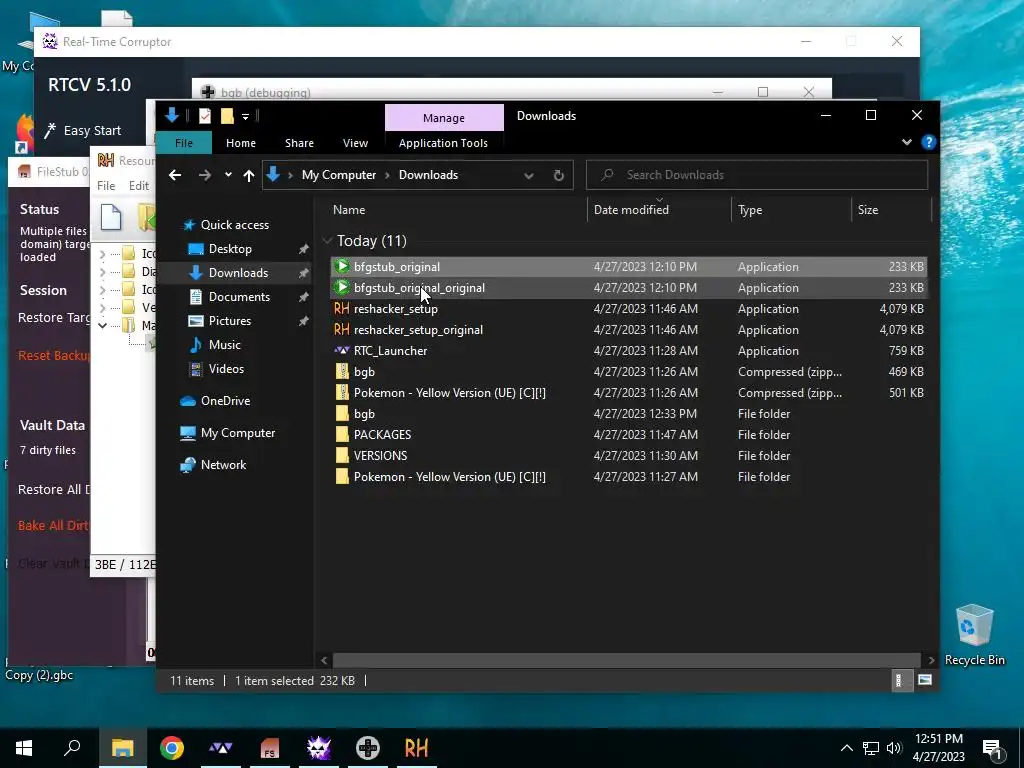
Task: Collapse the Today (11) group
Action: point(327,241)
